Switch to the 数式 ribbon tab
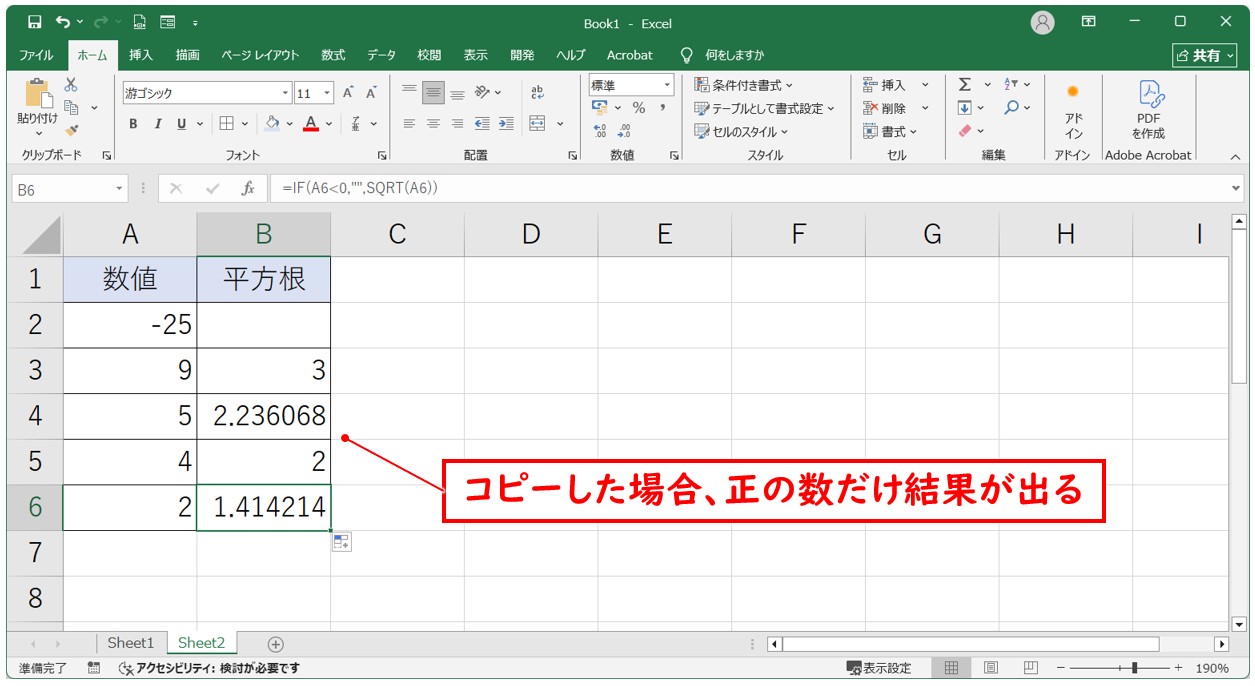 pos(332,55)
